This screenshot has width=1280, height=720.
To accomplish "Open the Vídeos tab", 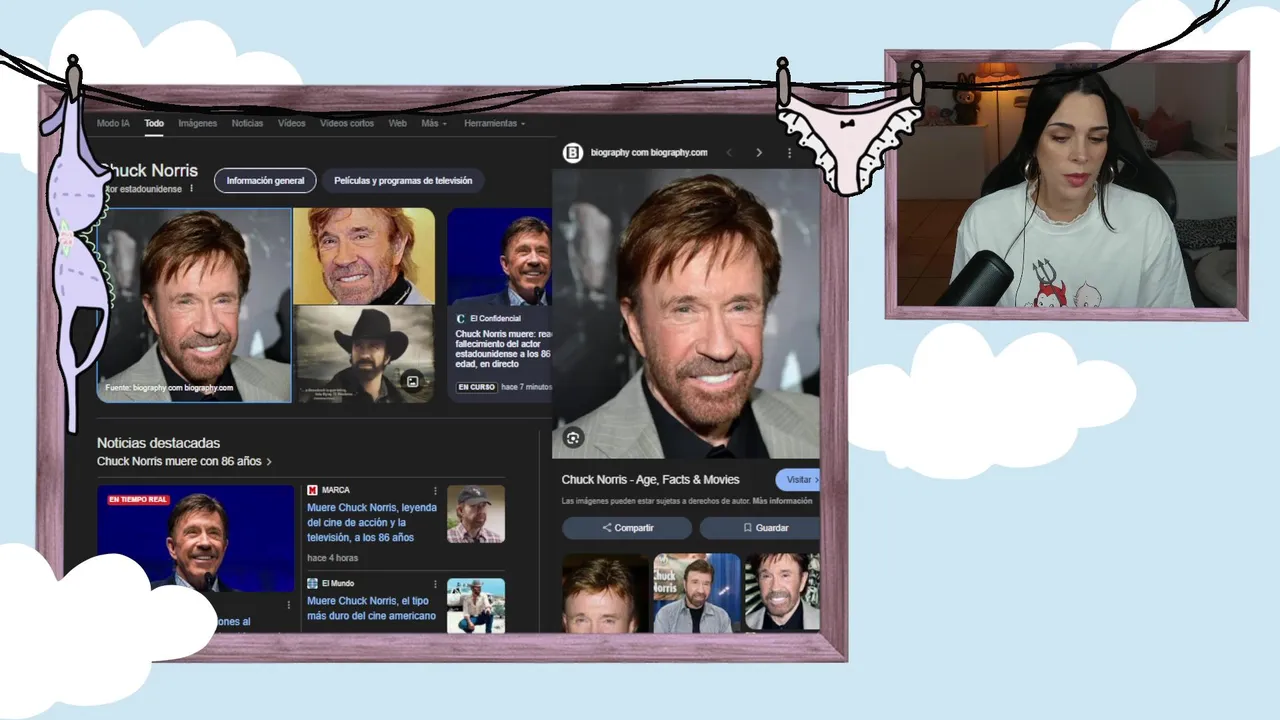I will pos(292,123).
